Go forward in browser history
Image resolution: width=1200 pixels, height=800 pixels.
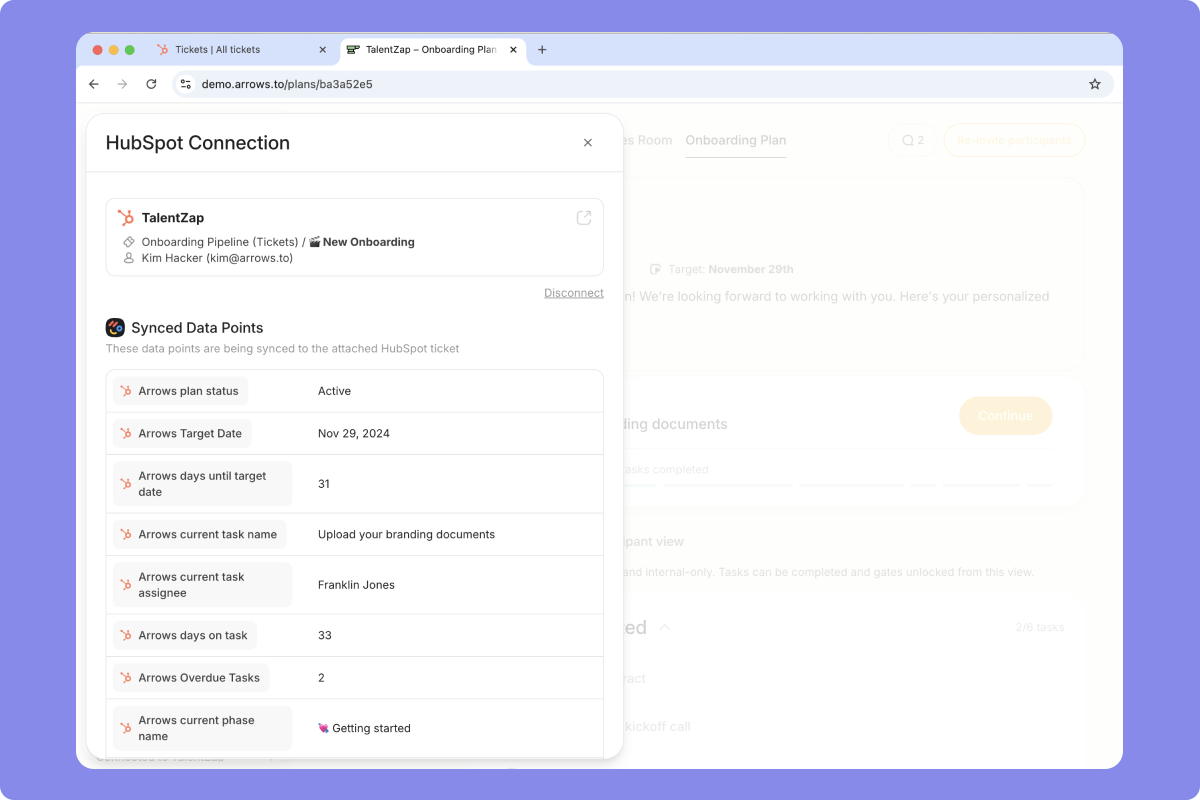coord(122,84)
